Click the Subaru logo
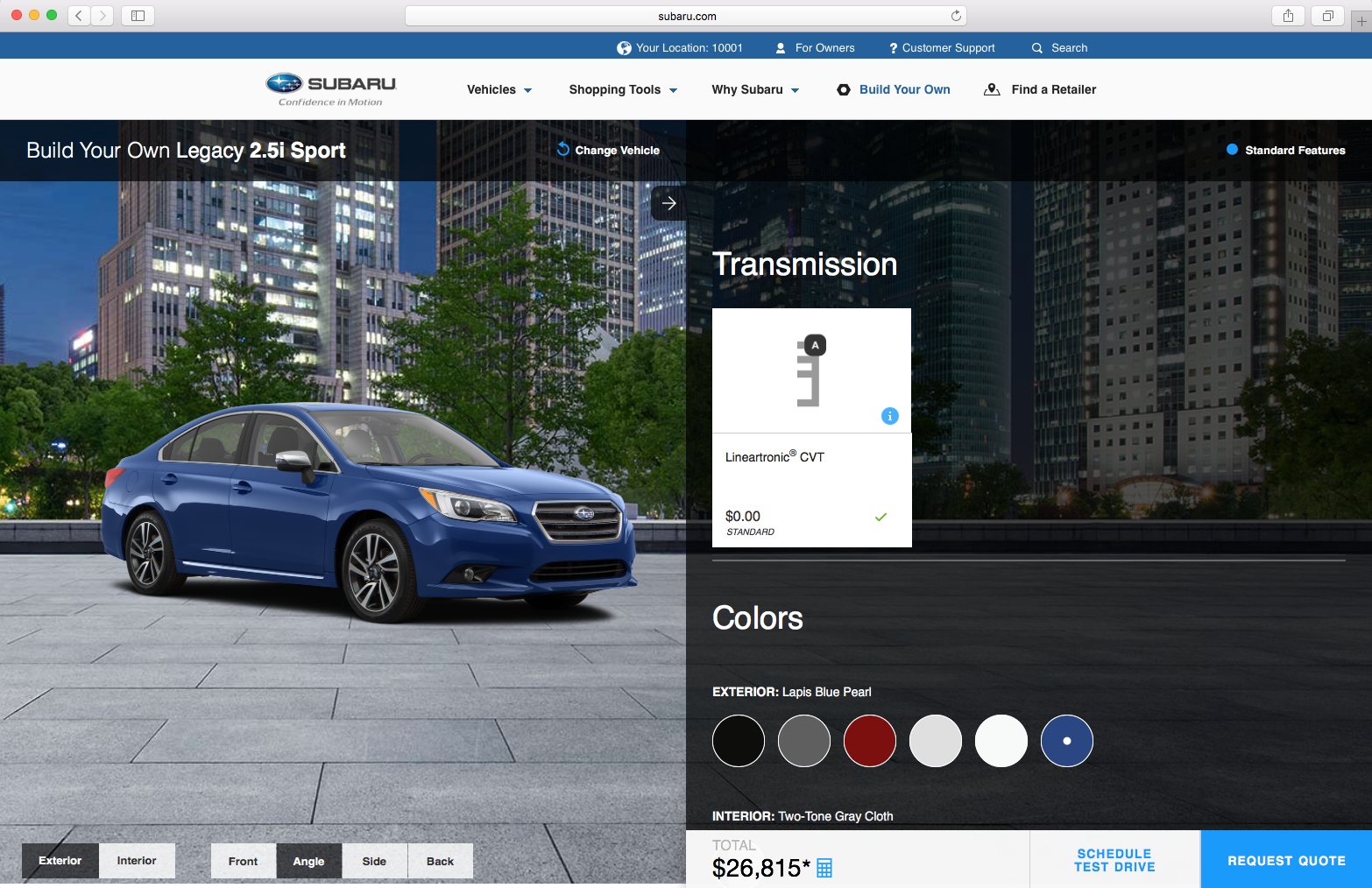Image resolution: width=1372 pixels, height=888 pixels. [x=331, y=89]
